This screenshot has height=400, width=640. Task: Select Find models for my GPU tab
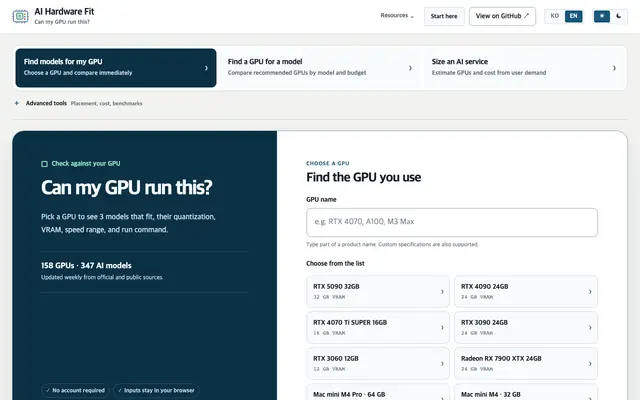116,68
